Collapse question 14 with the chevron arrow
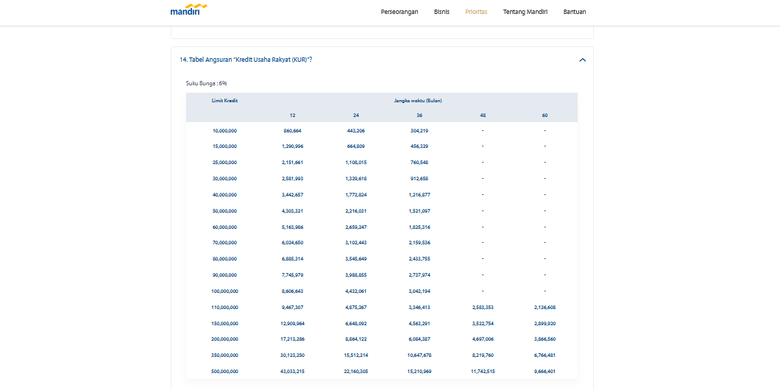 [583, 60]
